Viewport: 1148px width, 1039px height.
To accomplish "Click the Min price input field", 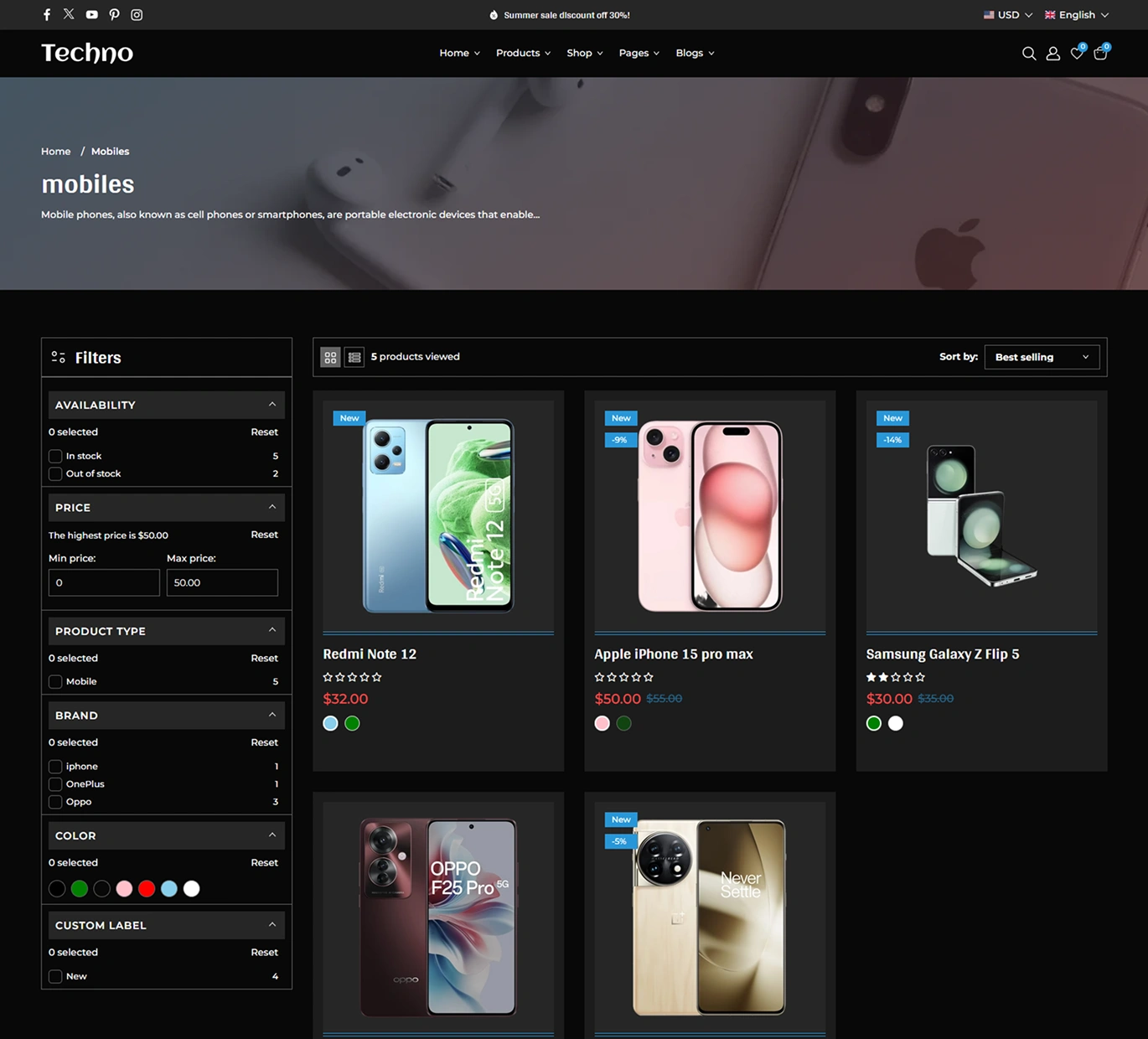I will tap(104, 582).
